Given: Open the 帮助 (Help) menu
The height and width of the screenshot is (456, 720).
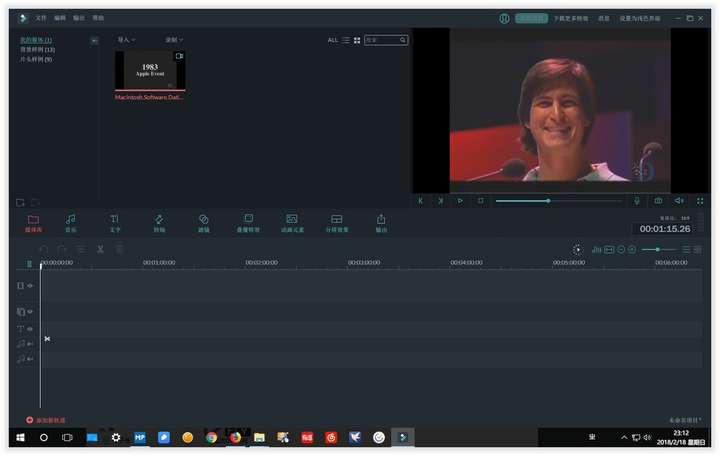Looking at the screenshot, I should 98,18.
